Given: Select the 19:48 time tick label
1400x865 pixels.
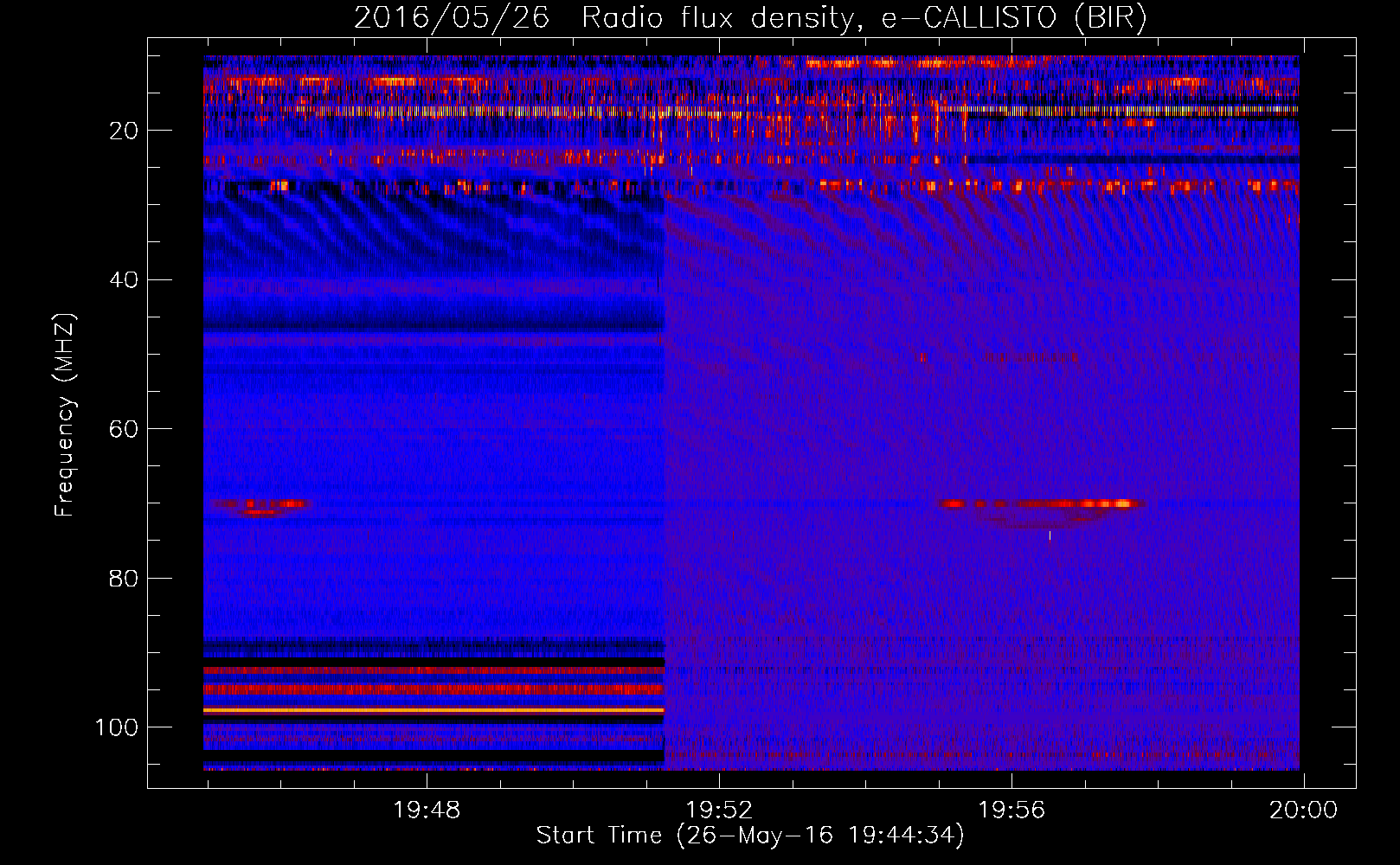Looking at the screenshot, I should [x=427, y=811].
